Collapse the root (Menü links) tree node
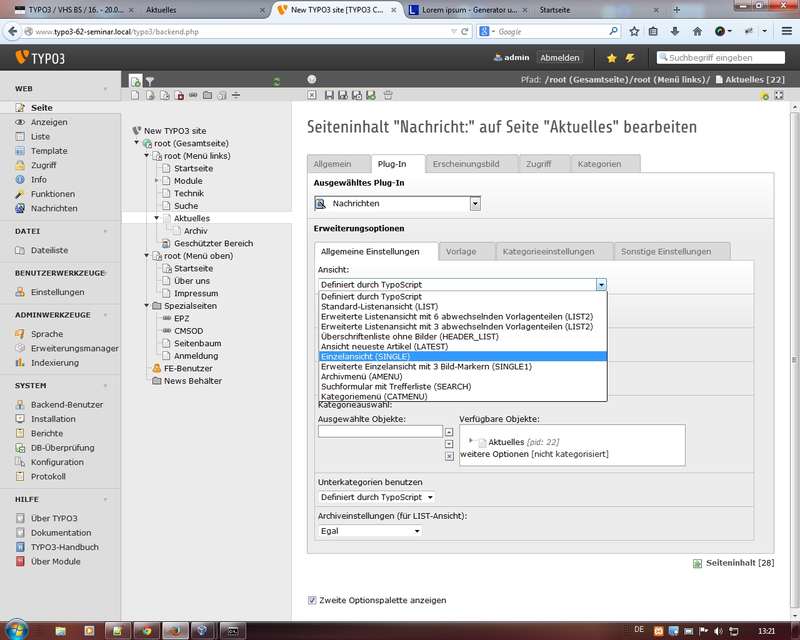 tap(146, 155)
